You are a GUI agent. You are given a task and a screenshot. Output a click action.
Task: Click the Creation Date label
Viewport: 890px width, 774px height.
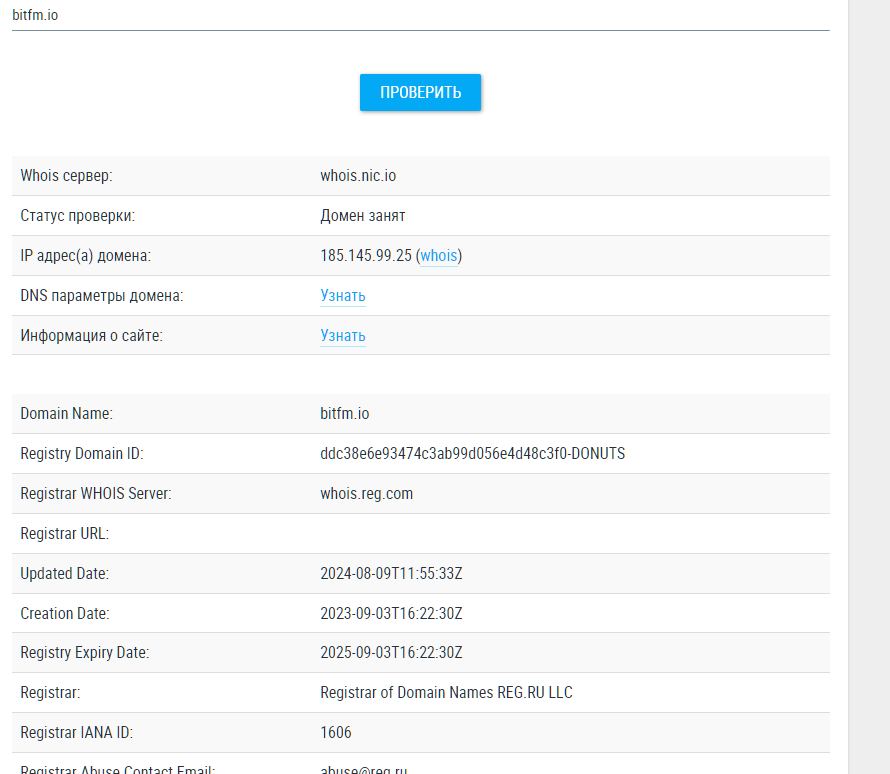click(65, 613)
